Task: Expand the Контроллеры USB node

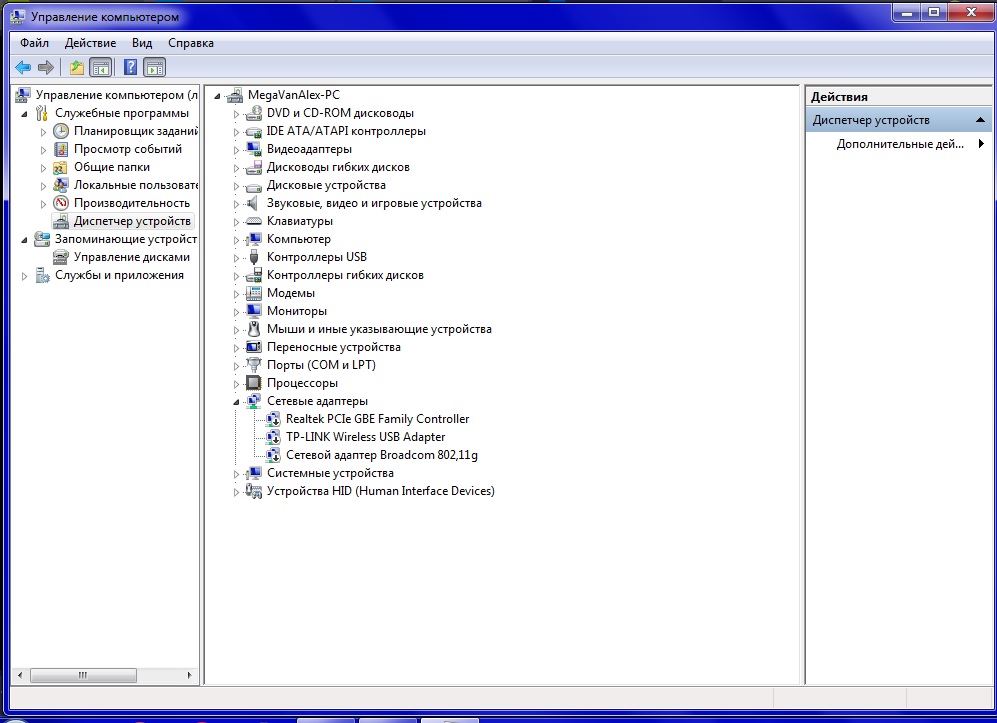Action: click(237, 257)
